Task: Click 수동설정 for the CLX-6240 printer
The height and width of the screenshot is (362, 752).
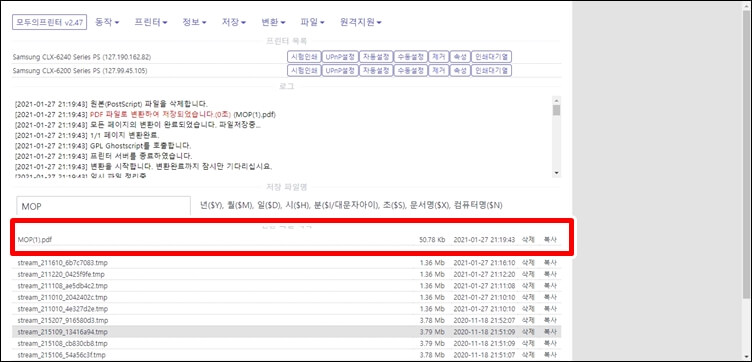Action: point(411,57)
